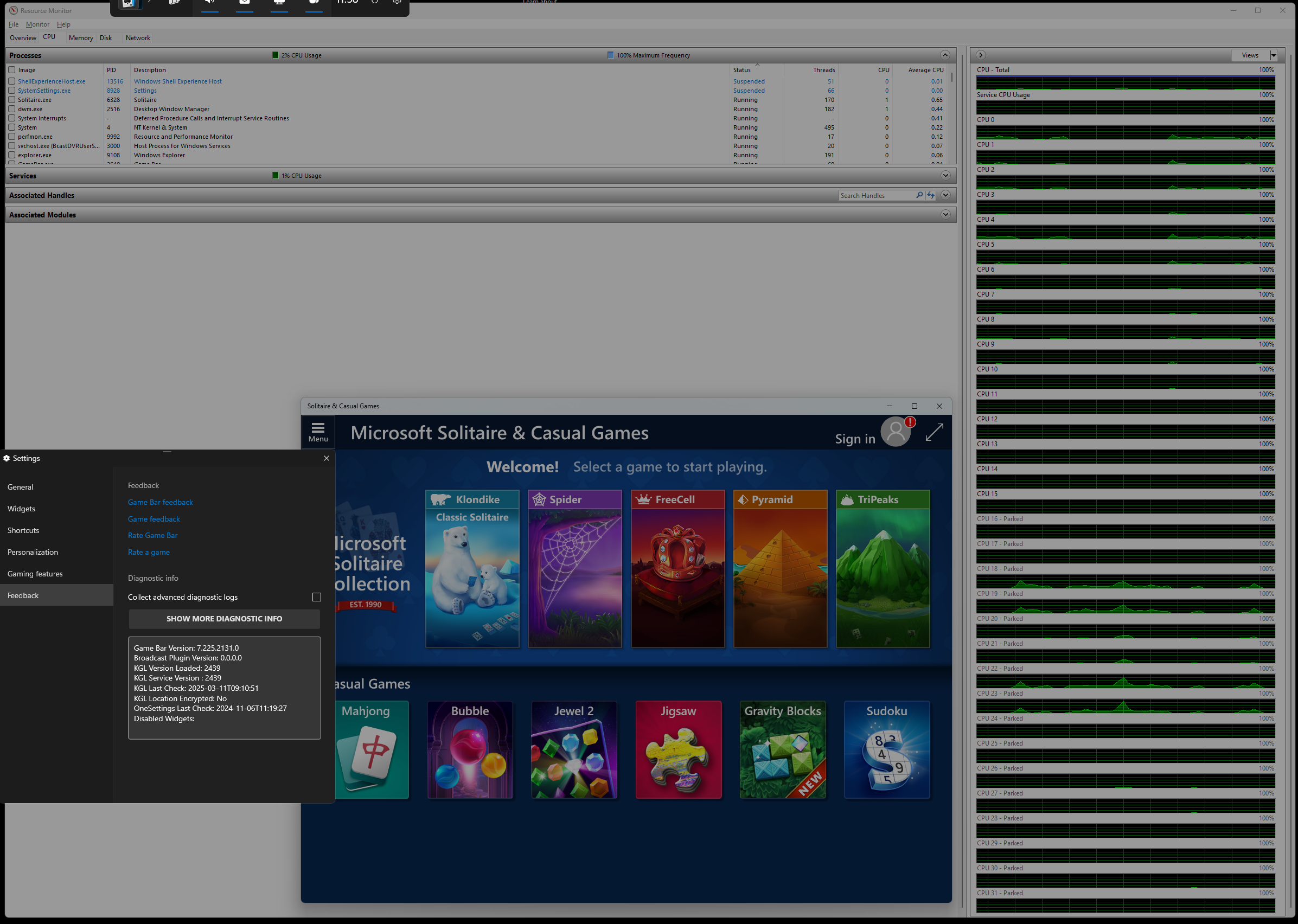This screenshot has height=924, width=1298.
Task: Click the Rate a game link
Action: point(149,552)
